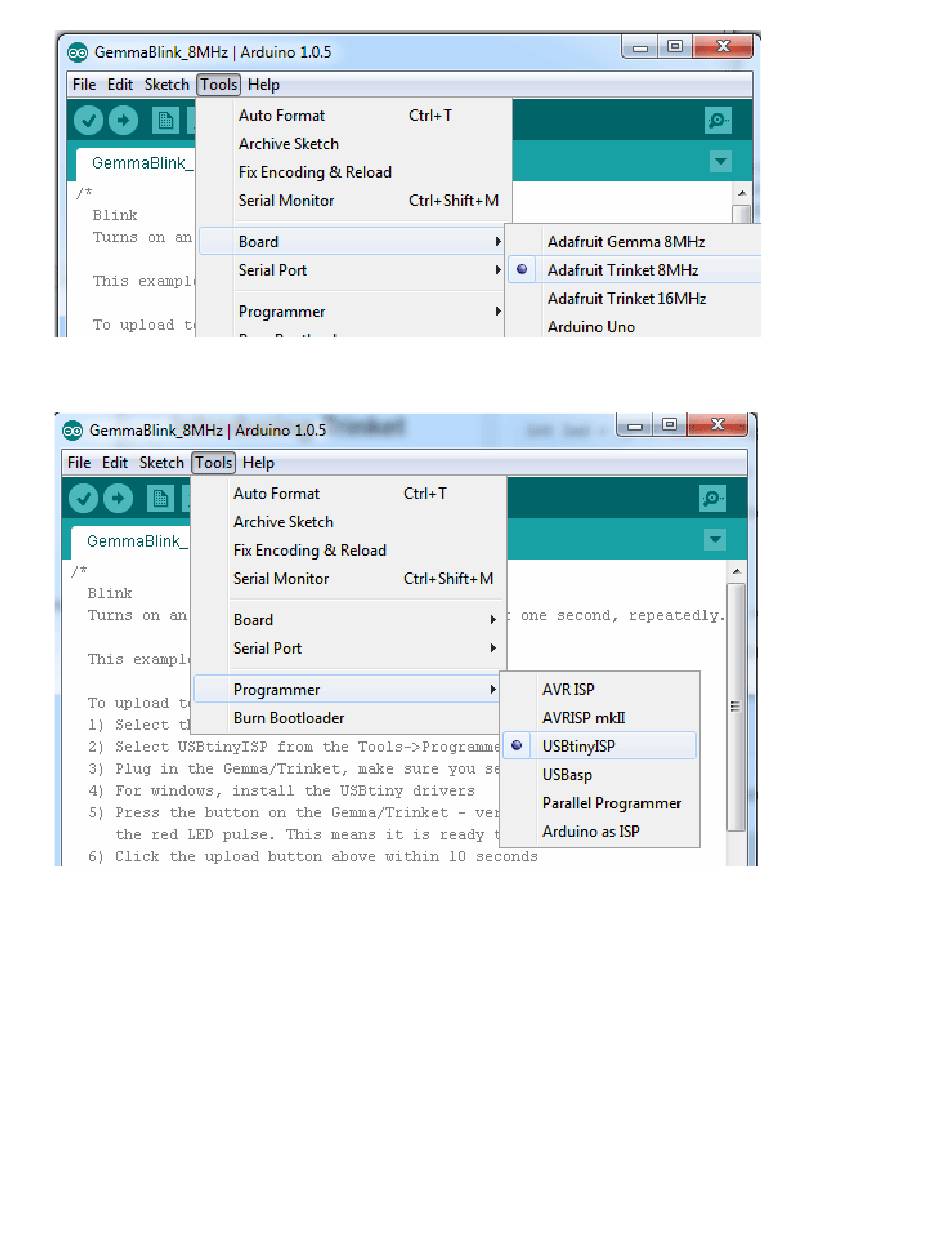Select the USBtinyISP programmer
This screenshot has width=950, height=1254.
pyautogui.click(x=599, y=746)
